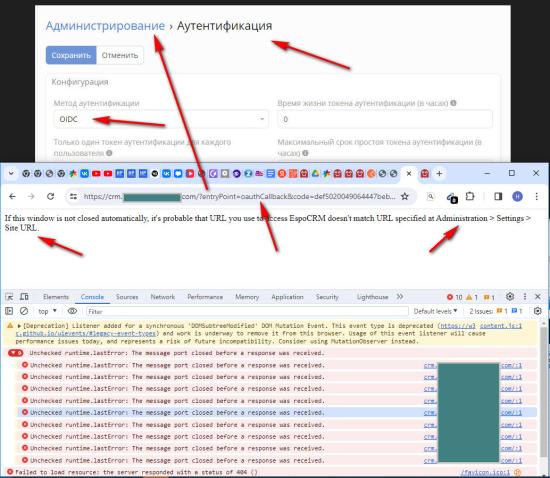
Task: Toggle the live expression eye icon
Action: 72,311
